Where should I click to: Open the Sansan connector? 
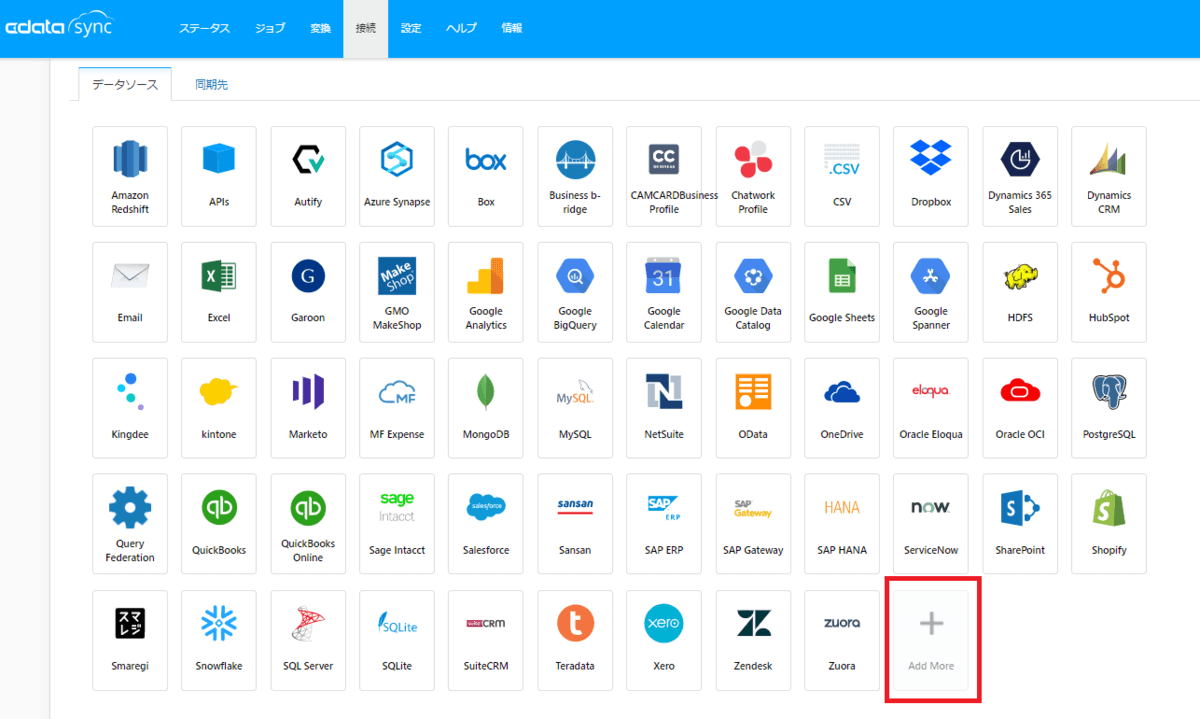[575, 524]
